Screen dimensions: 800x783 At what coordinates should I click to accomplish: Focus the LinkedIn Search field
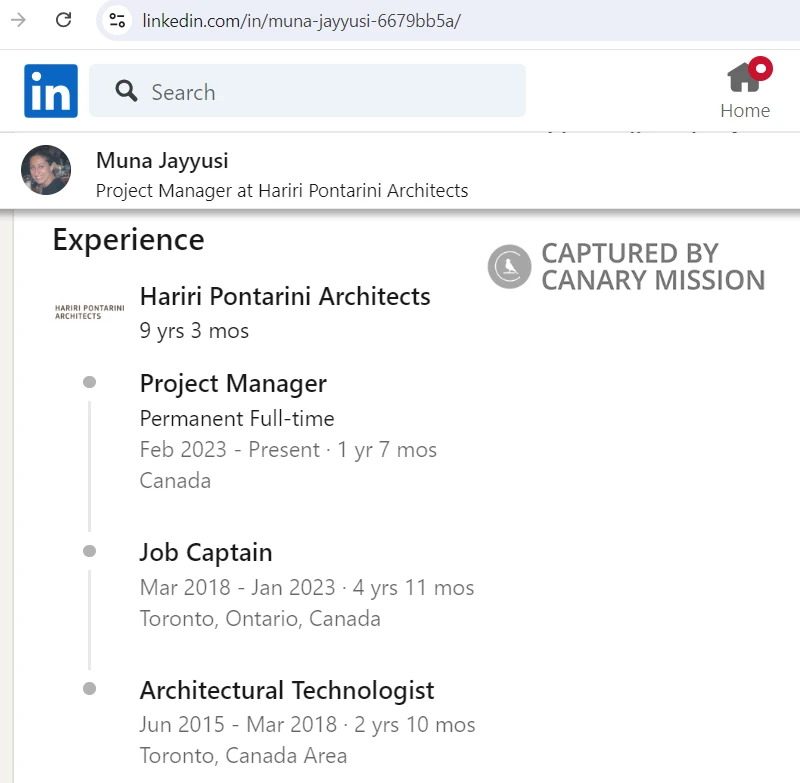click(307, 91)
